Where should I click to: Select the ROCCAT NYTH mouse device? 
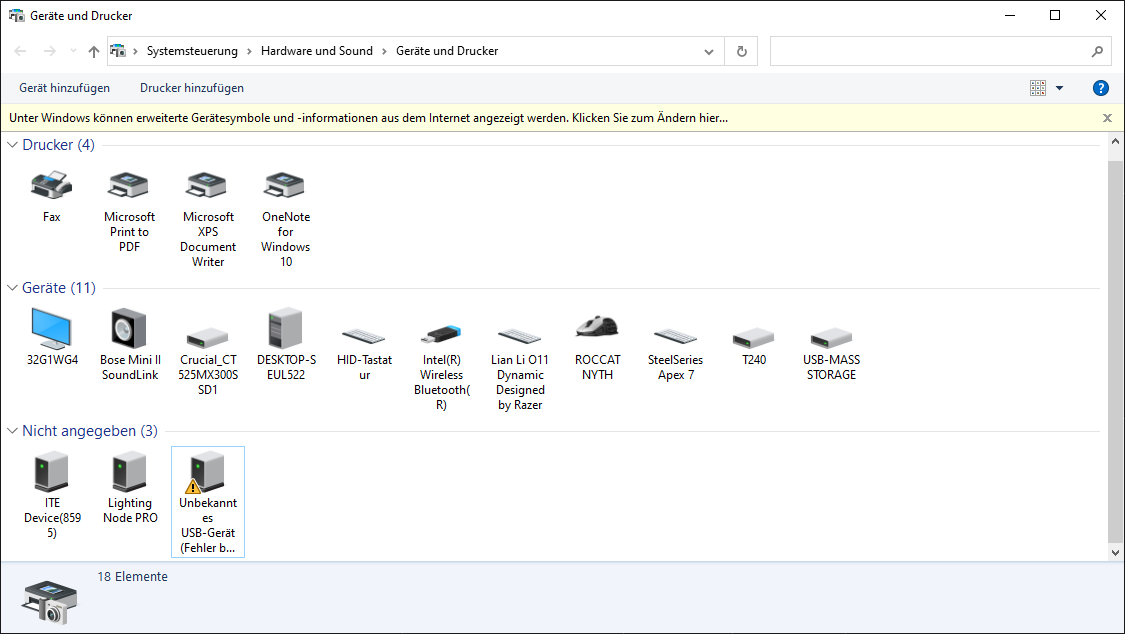(597, 326)
